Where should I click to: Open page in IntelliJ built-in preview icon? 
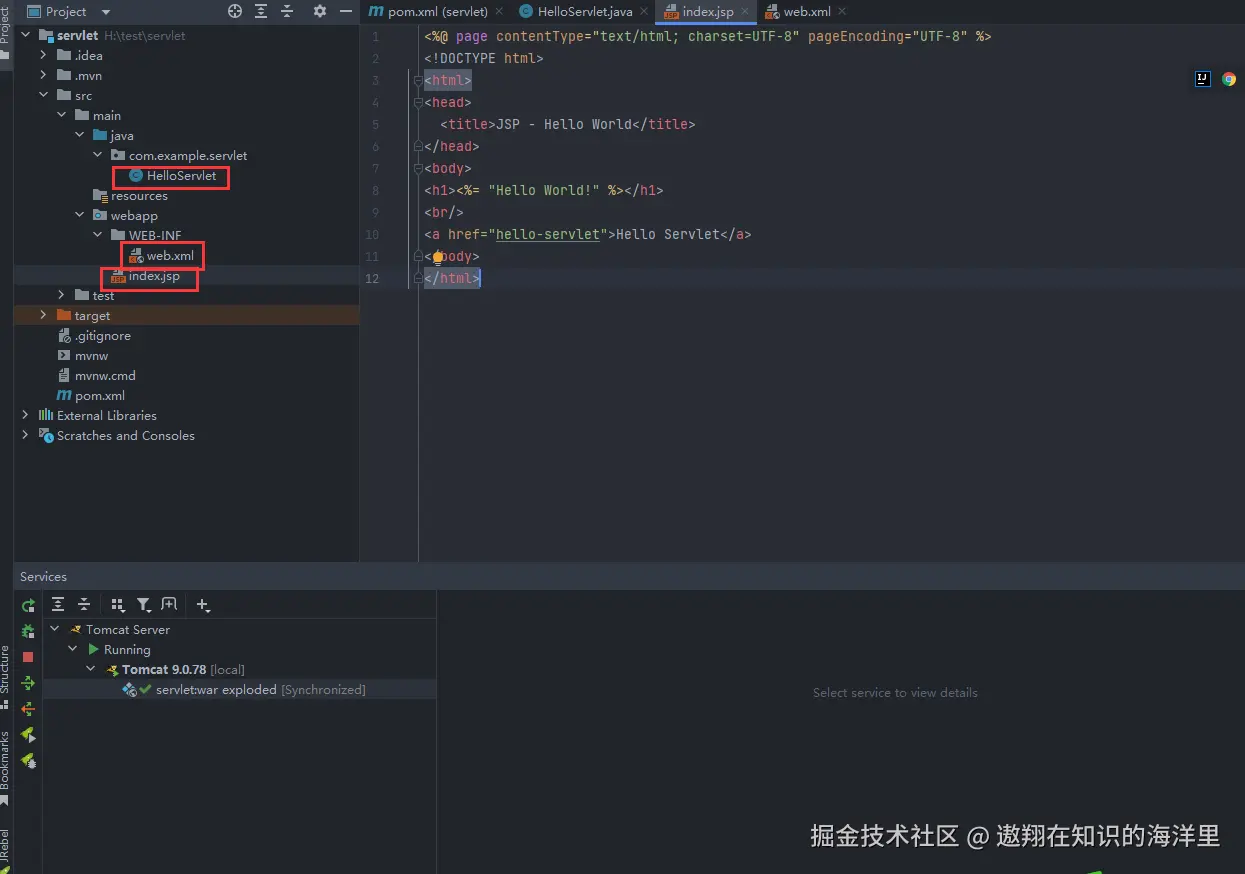(1203, 79)
